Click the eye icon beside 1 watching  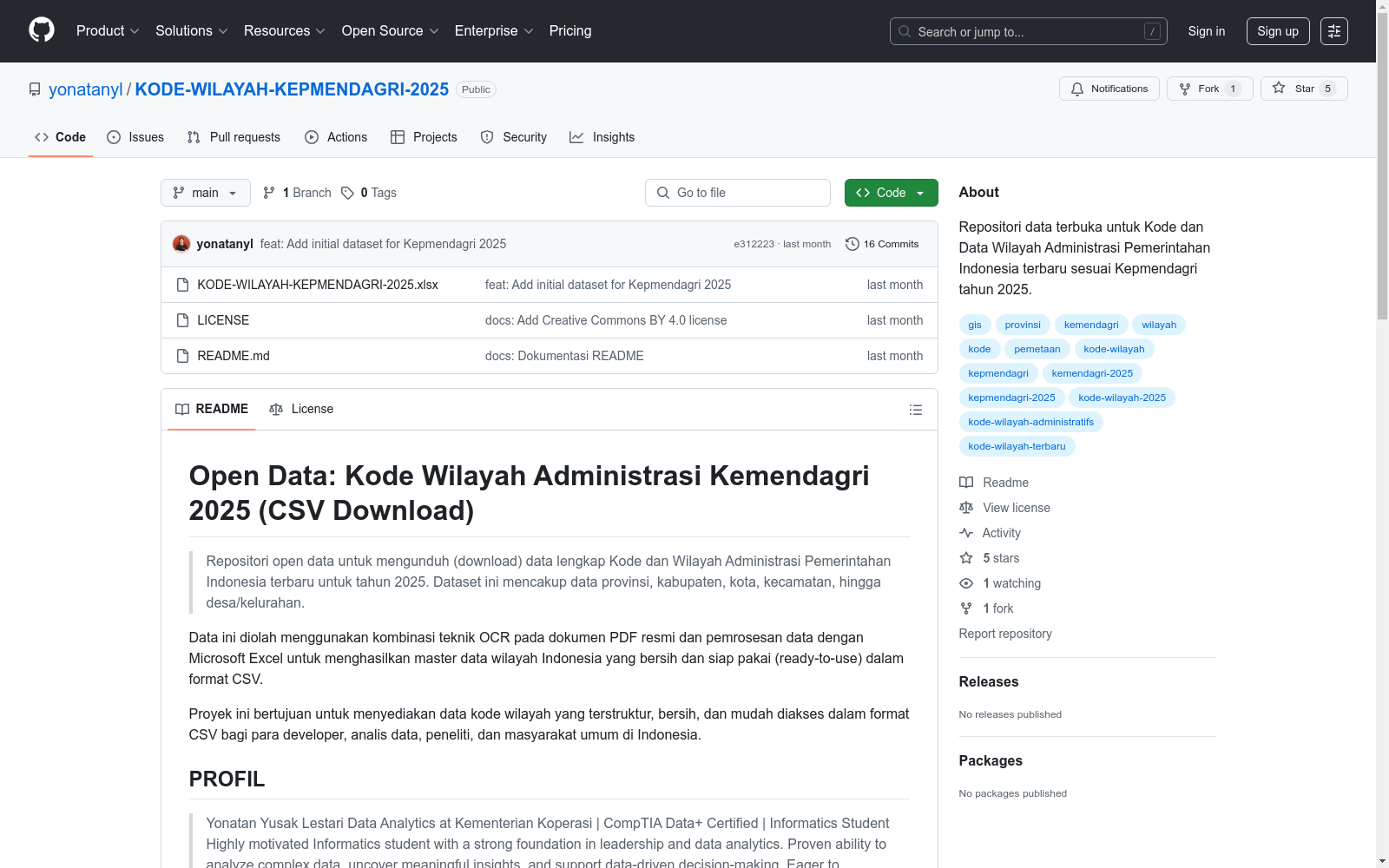pos(966,583)
